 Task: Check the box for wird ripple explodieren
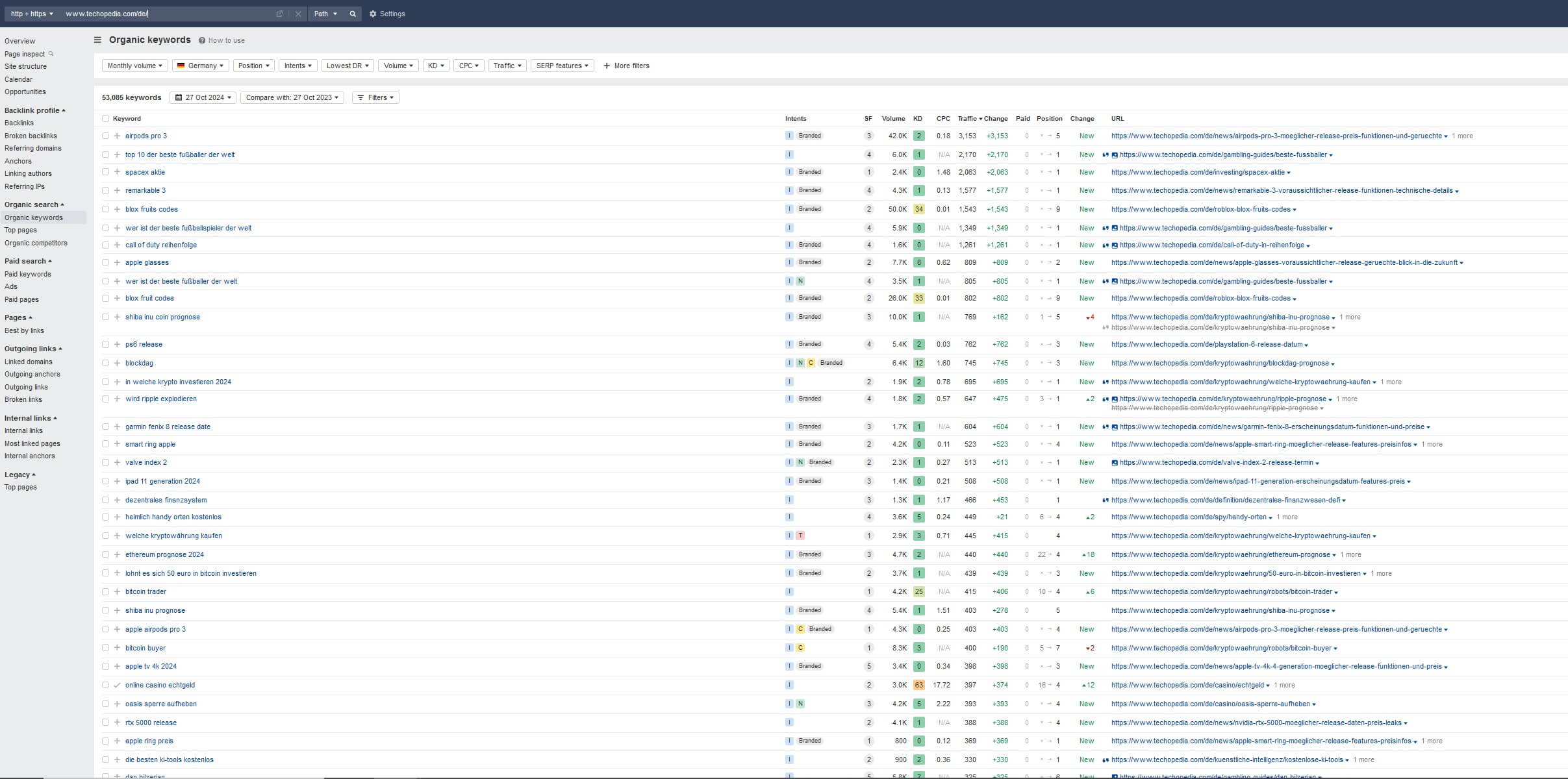pyautogui.click(x=105, y=399)
